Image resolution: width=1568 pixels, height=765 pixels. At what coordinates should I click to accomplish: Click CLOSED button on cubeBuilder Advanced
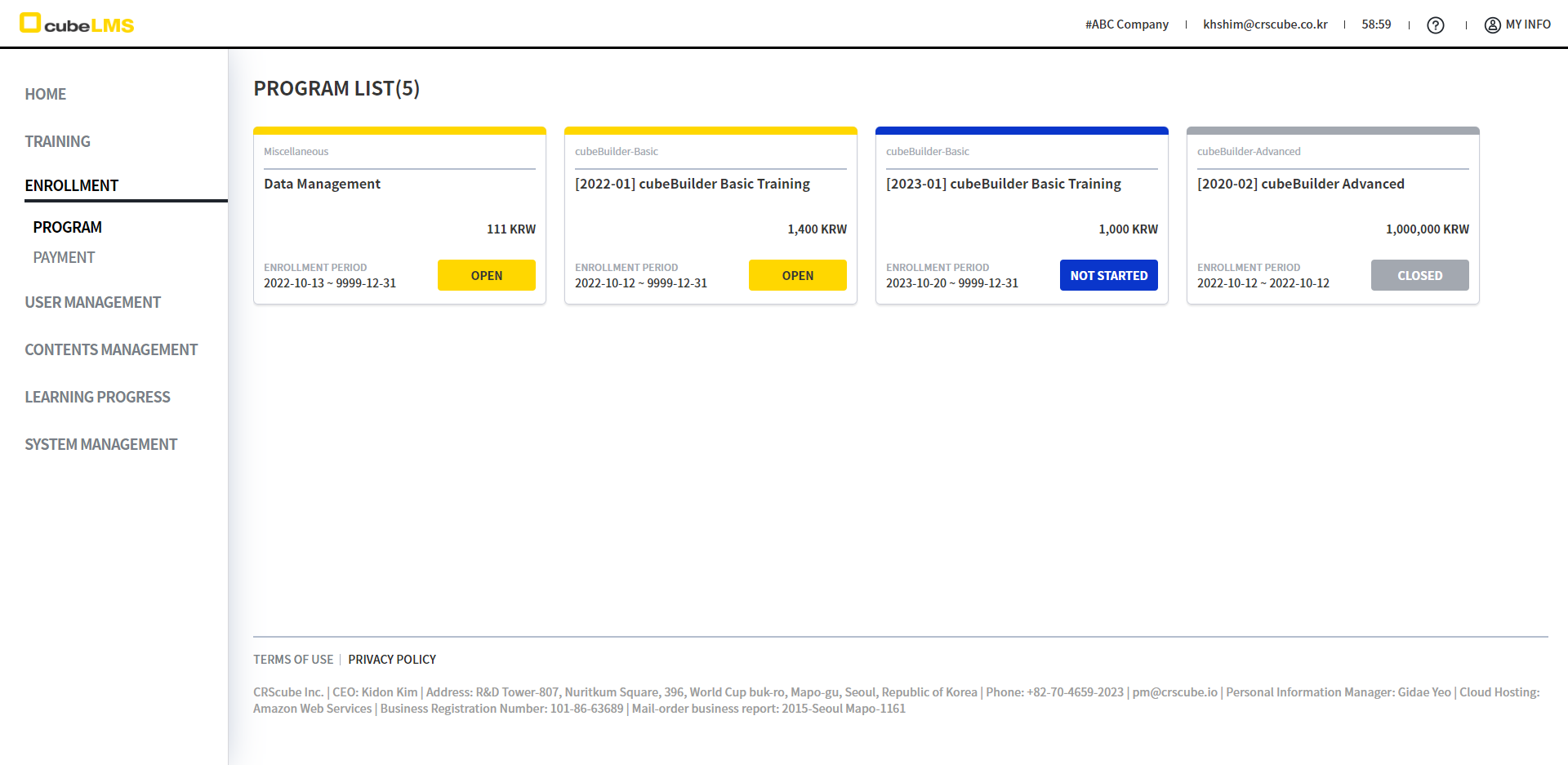(x=1419, y=275)
